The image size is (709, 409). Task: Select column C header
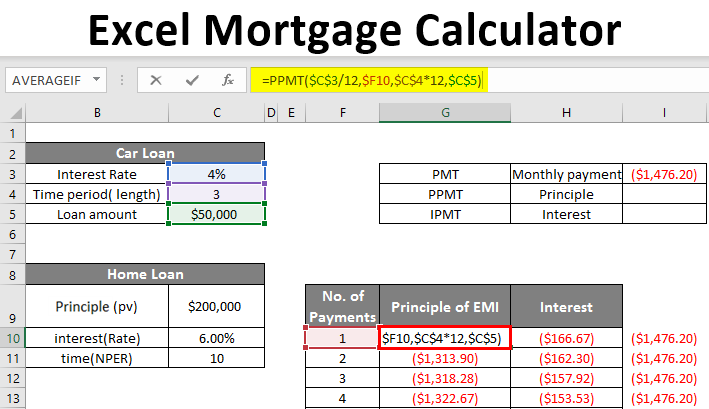pos(217,113)
